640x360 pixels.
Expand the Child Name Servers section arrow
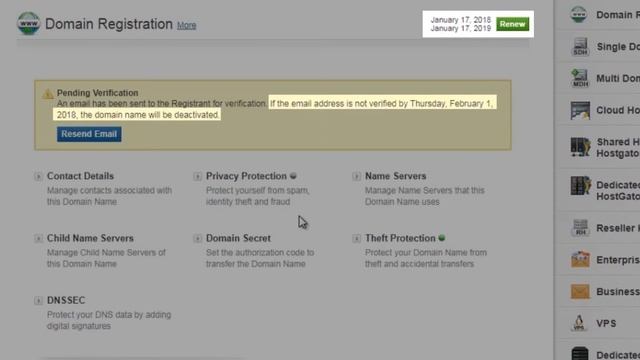tap(38, 239)
